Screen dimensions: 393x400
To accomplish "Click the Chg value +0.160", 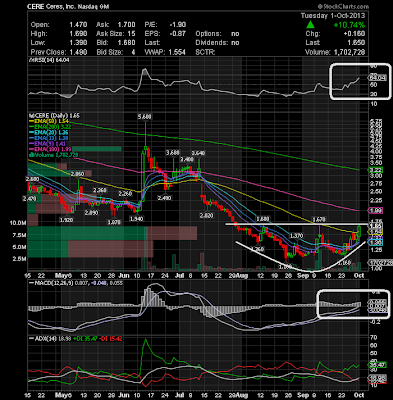I will pos(355,34).
